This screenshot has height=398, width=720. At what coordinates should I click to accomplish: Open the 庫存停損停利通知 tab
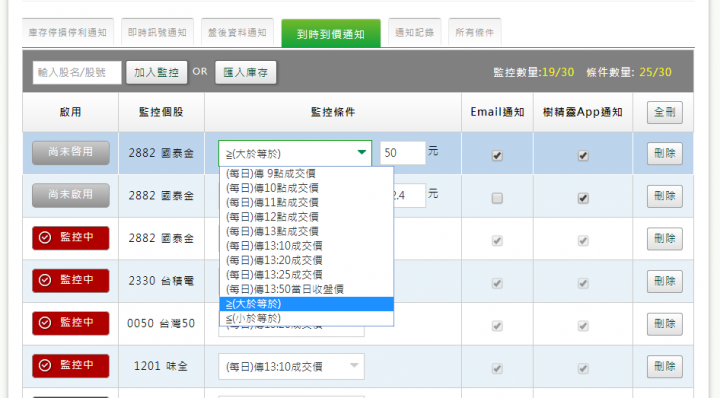(x=68, y=32)
